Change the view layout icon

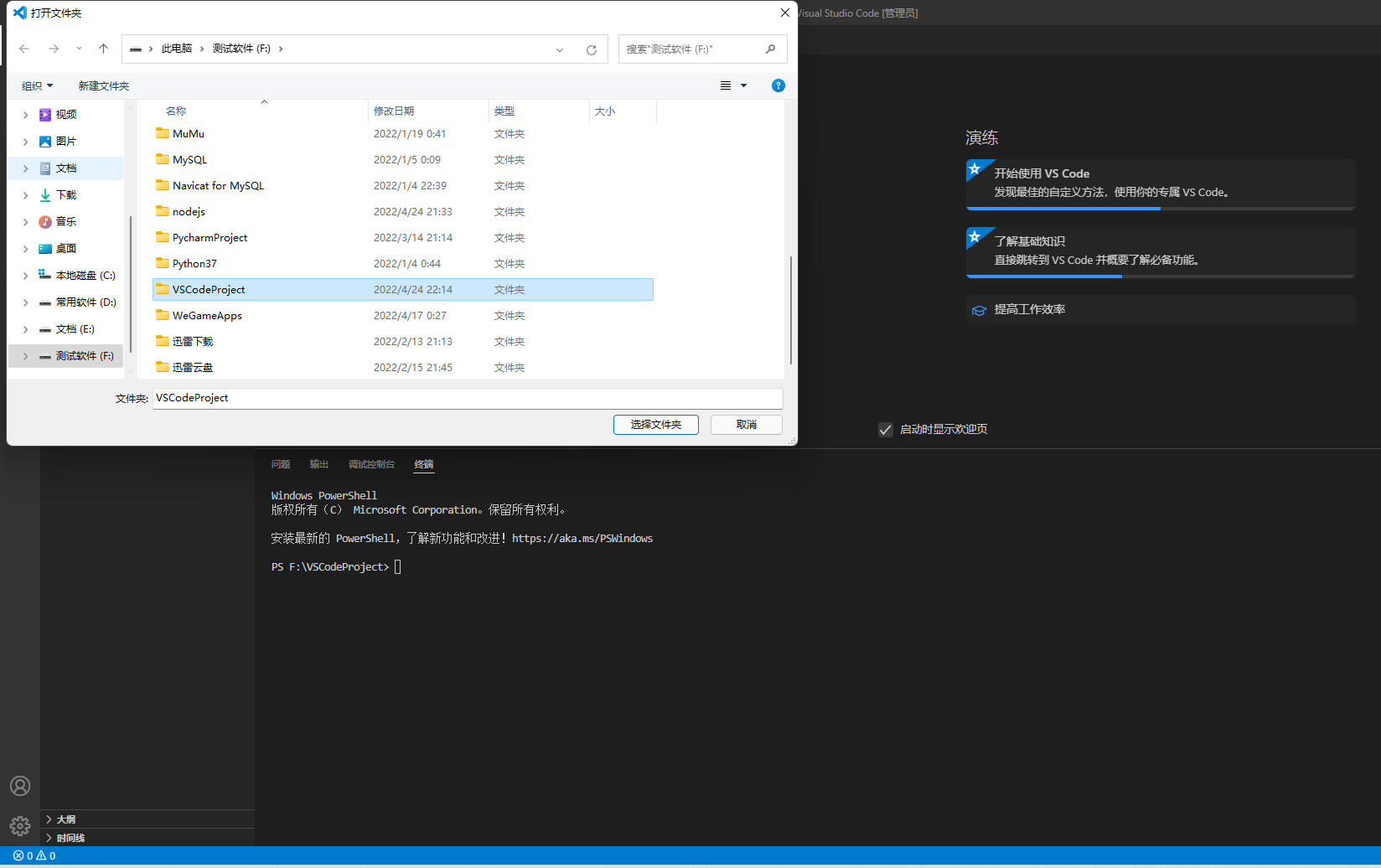coord(726,85)
